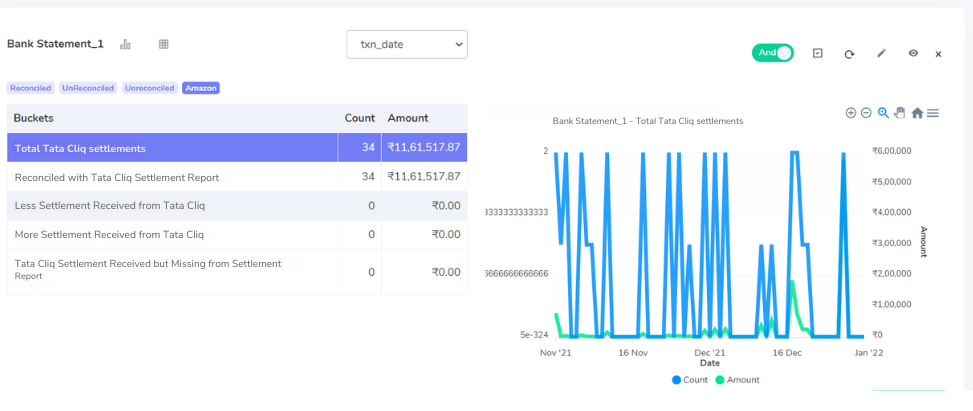Click count 34 in Reconciled with Tata Cliq row
Screen dimensions: 973x411
(369, 177)
